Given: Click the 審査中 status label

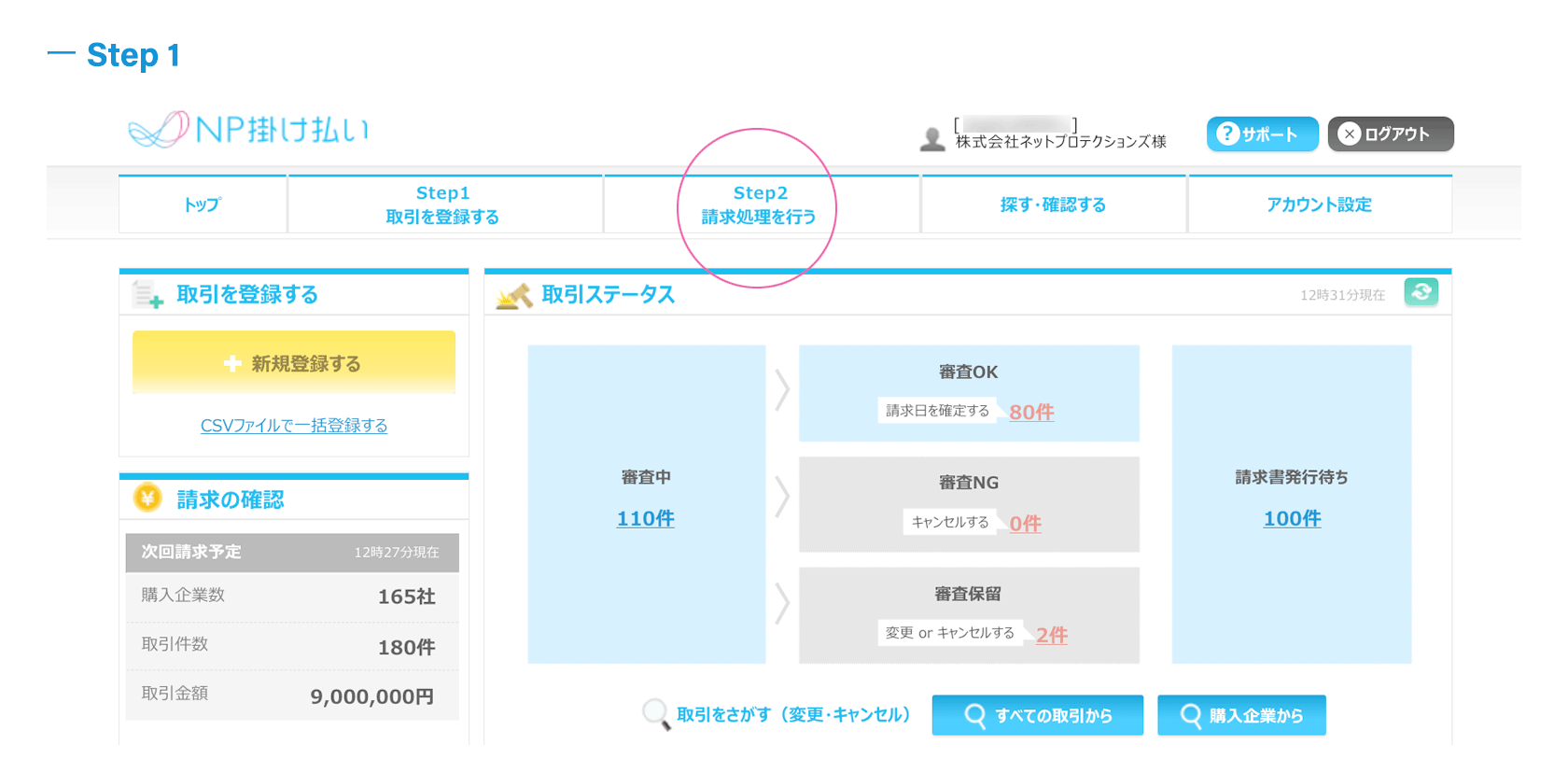Looking at the screenshot, I should point(646,477).
